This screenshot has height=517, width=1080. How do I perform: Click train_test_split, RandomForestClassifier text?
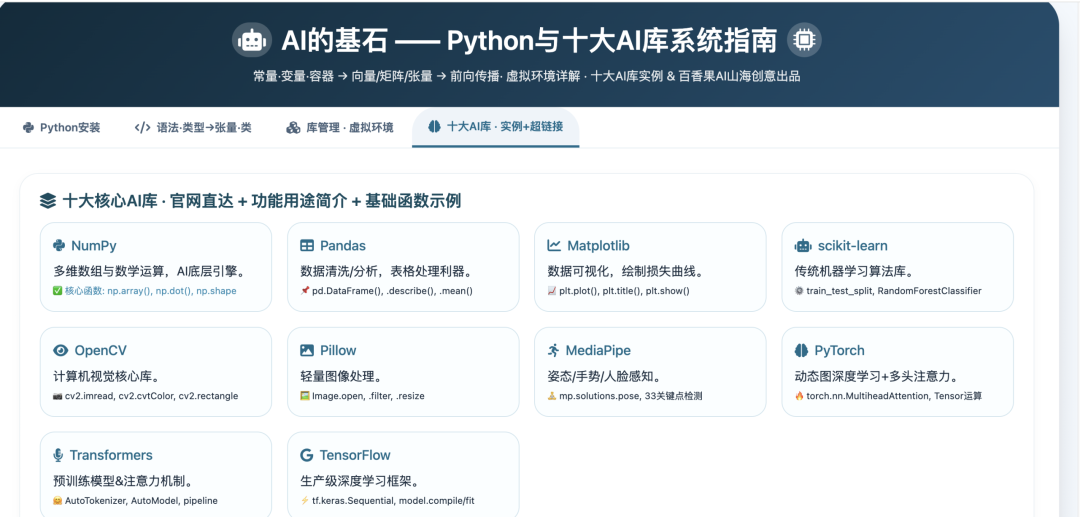pyautogui.click(x=888, y=291)
